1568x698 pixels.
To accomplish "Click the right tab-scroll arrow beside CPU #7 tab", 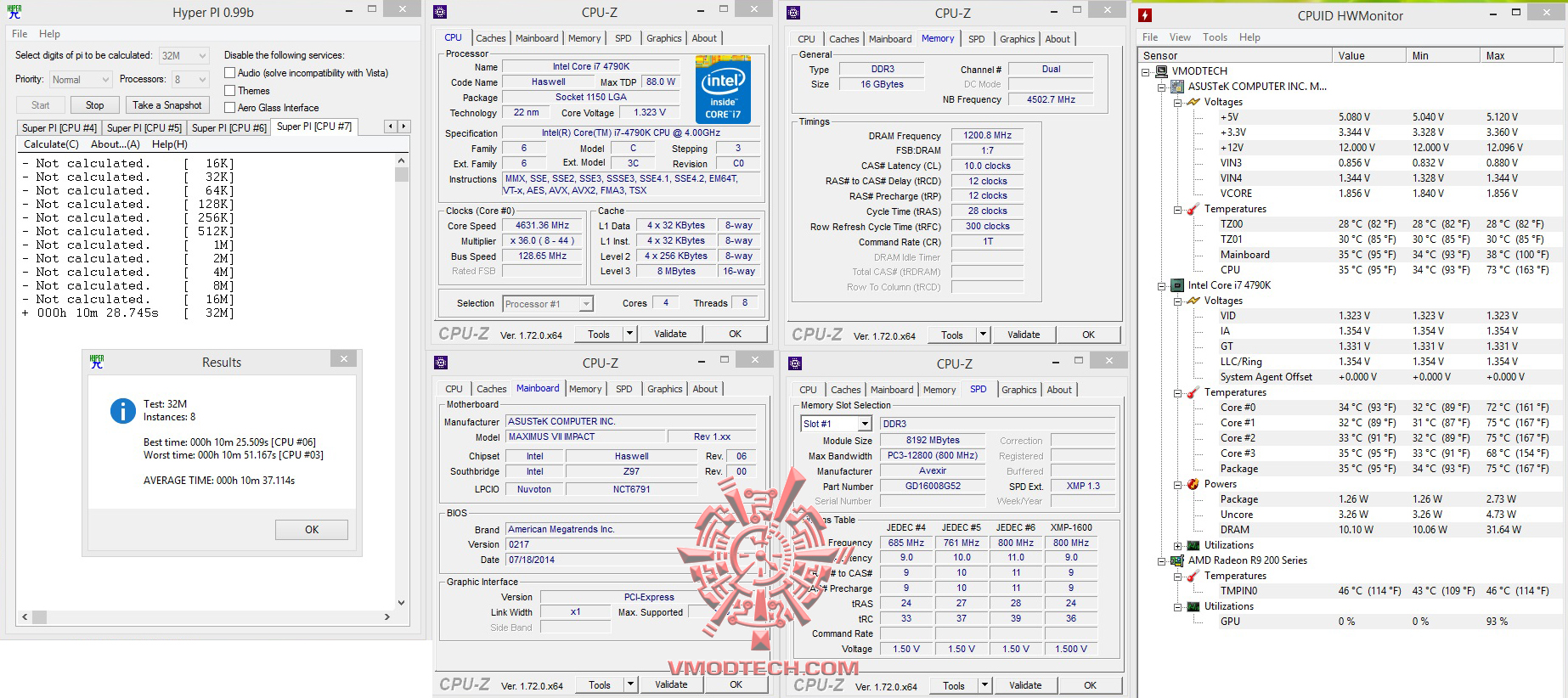I will (x=403, y=127).
